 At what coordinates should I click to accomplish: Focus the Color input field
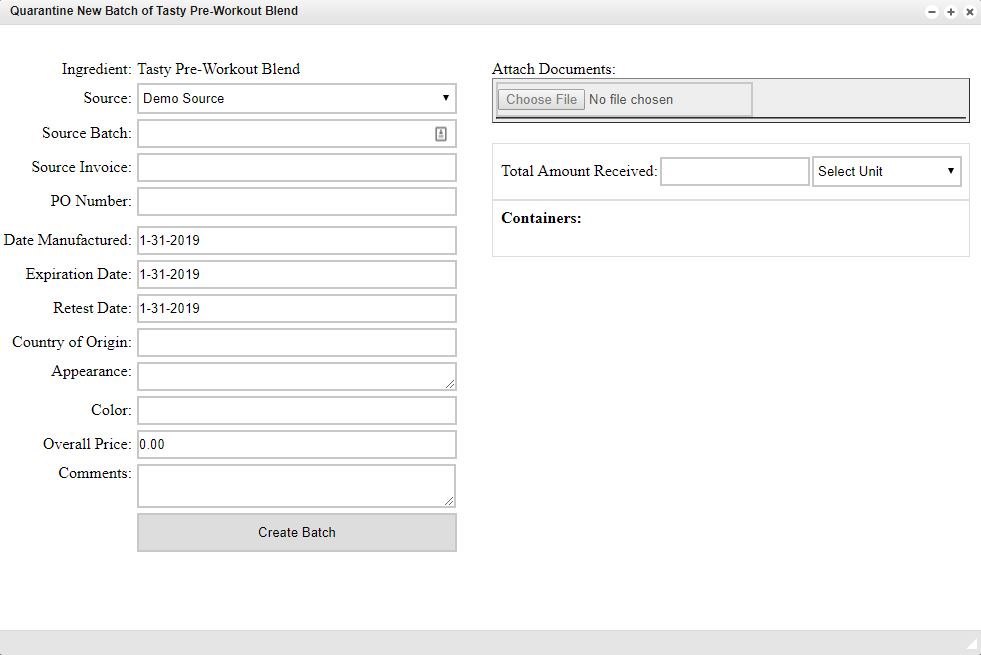tap(297, 410)
